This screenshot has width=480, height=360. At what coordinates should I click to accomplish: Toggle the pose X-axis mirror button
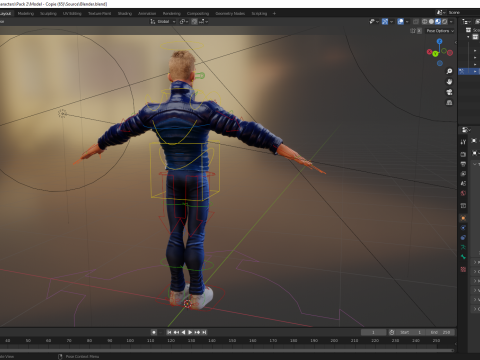[419, 31]
